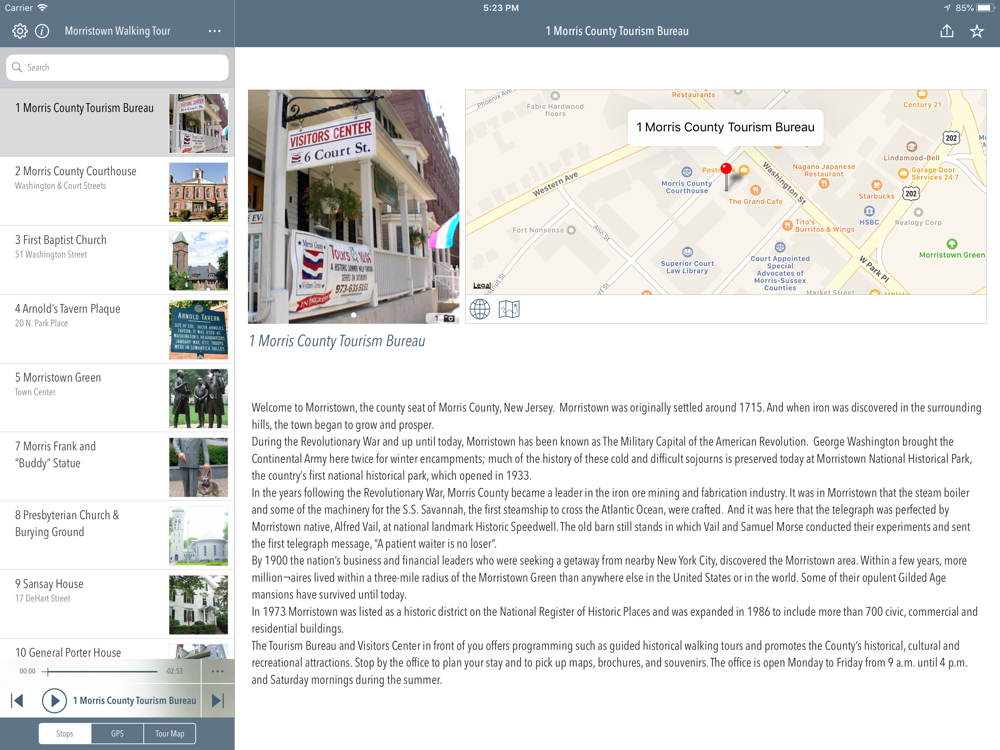Click the red map pin
This screenshot has height=750, width=1000.
click(x=726, y=168)
